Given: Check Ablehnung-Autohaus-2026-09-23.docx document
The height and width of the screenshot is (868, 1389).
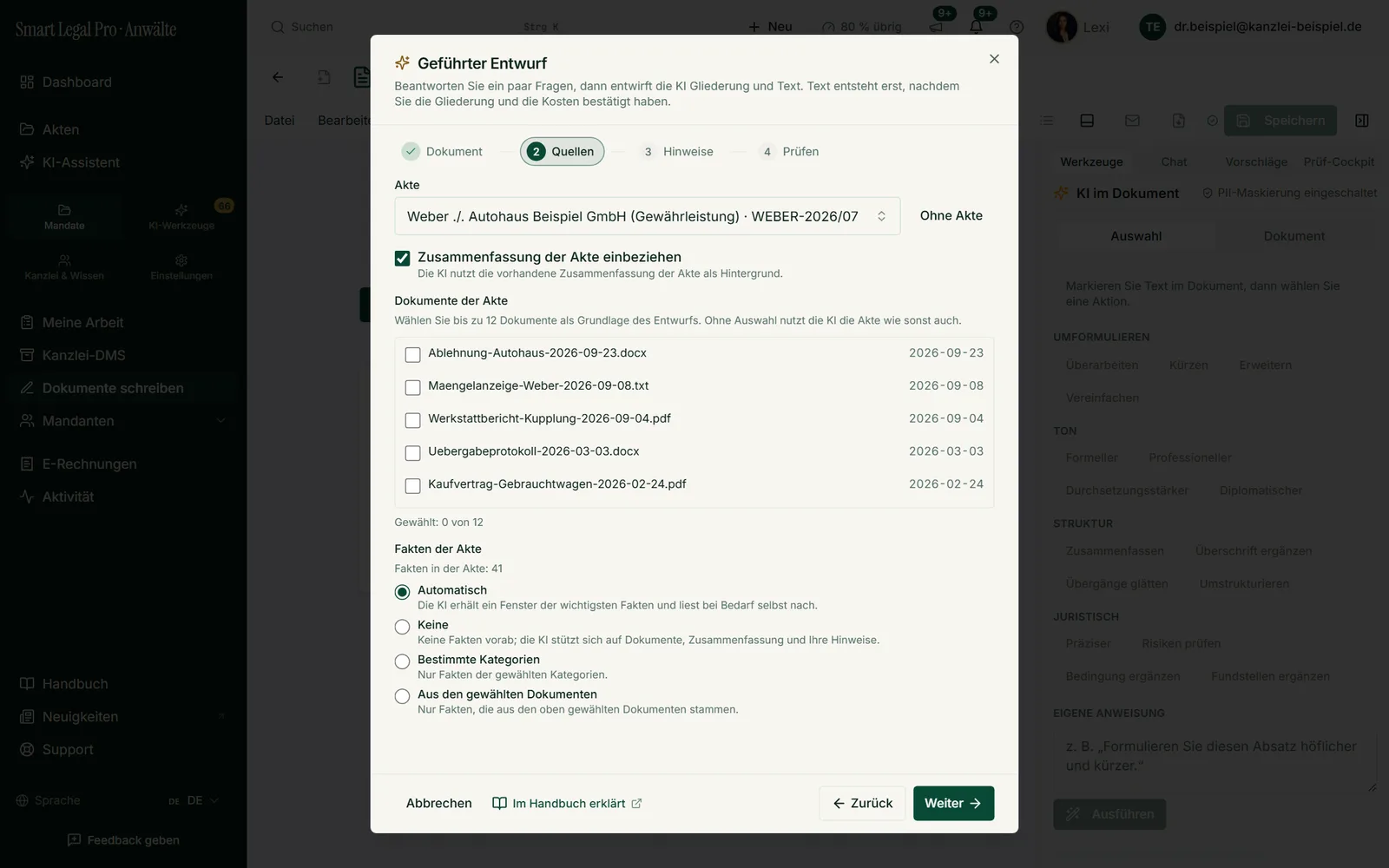Looking at the screenshot, I should (412, 354).
